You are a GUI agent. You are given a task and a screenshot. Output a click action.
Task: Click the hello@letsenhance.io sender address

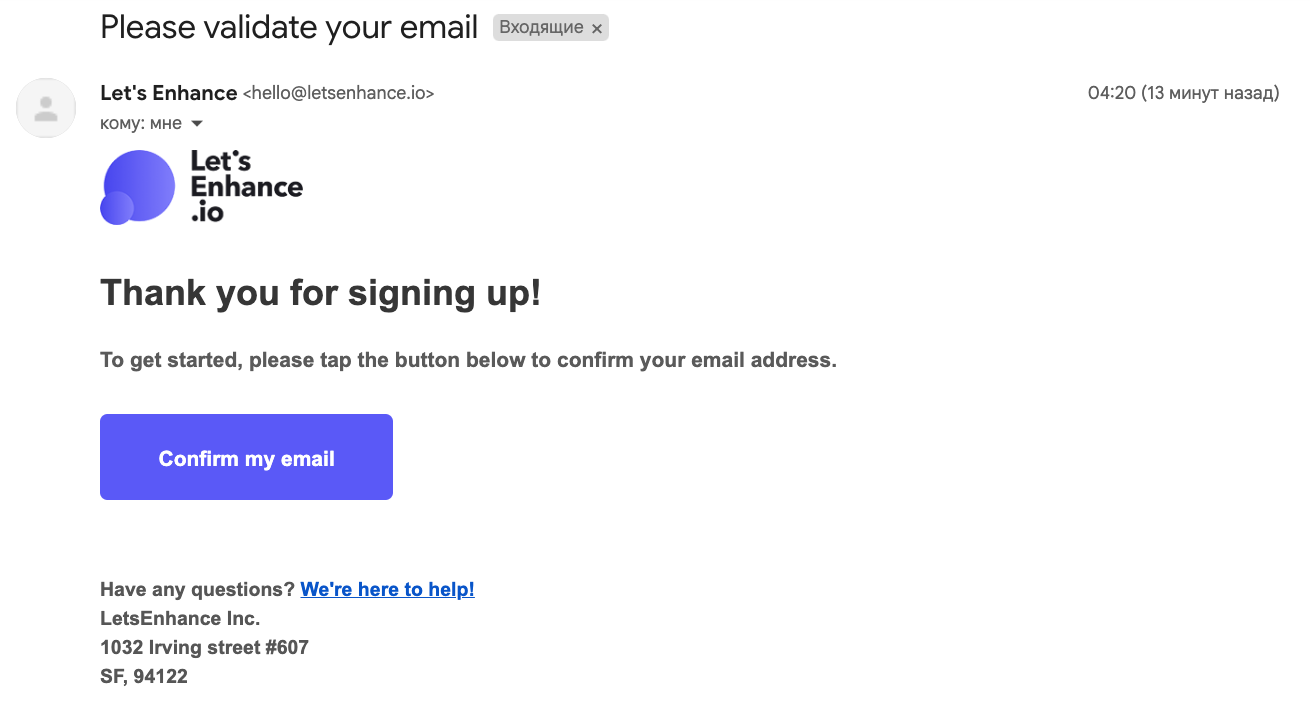click(338, 94)
